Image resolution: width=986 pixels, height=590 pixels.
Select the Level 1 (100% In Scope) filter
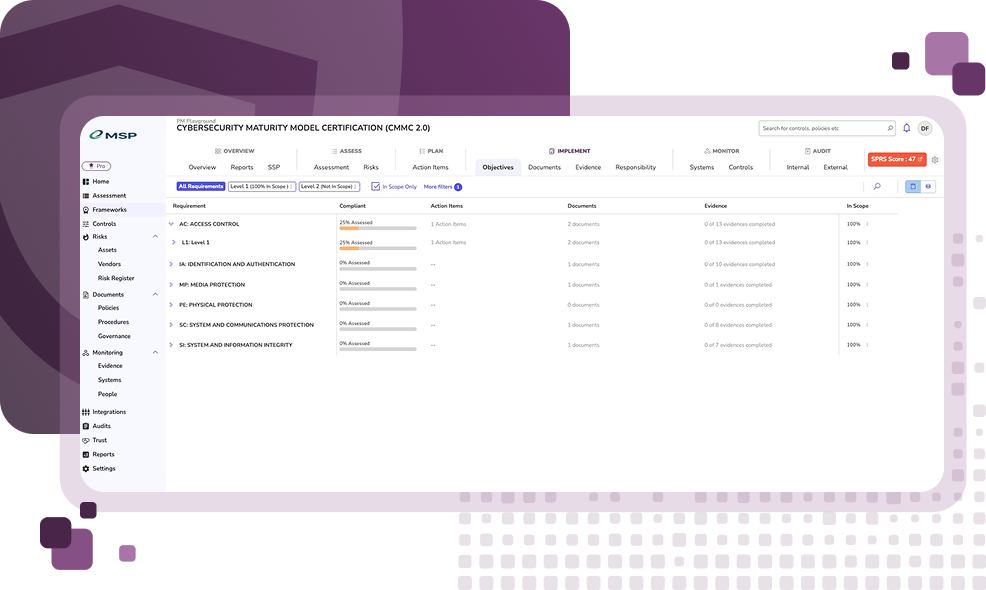point(261,186)
